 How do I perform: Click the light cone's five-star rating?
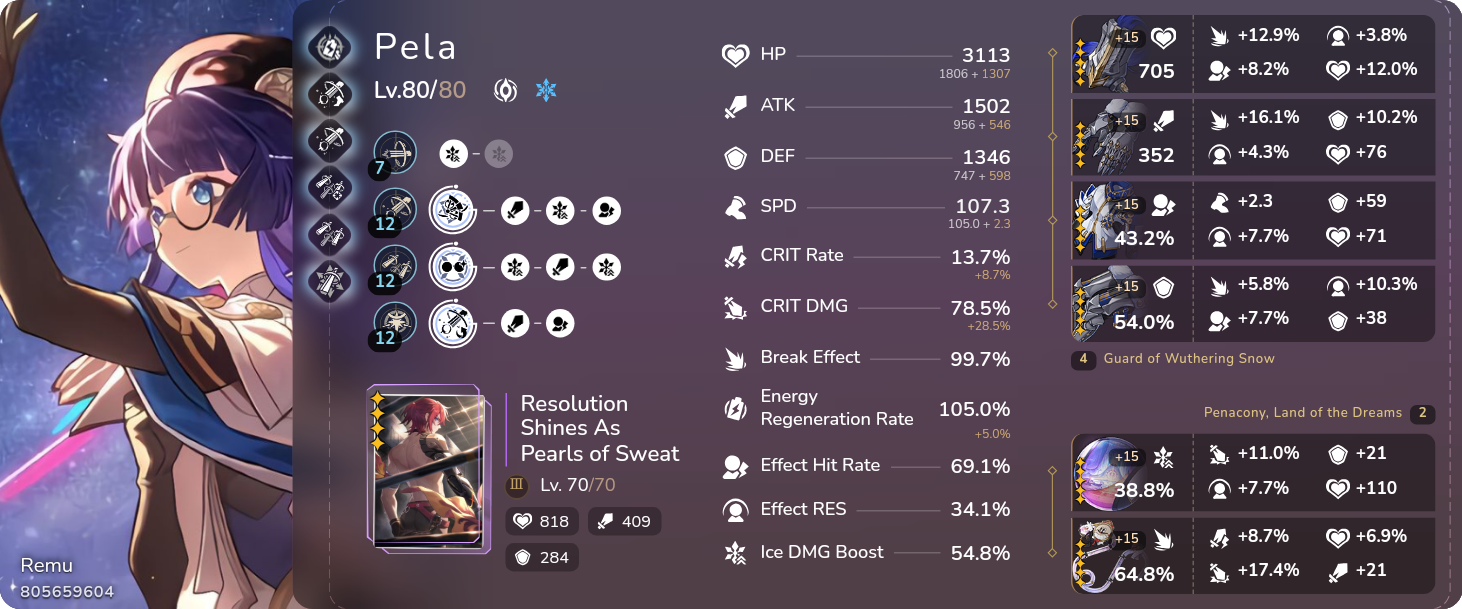(376, 420)
